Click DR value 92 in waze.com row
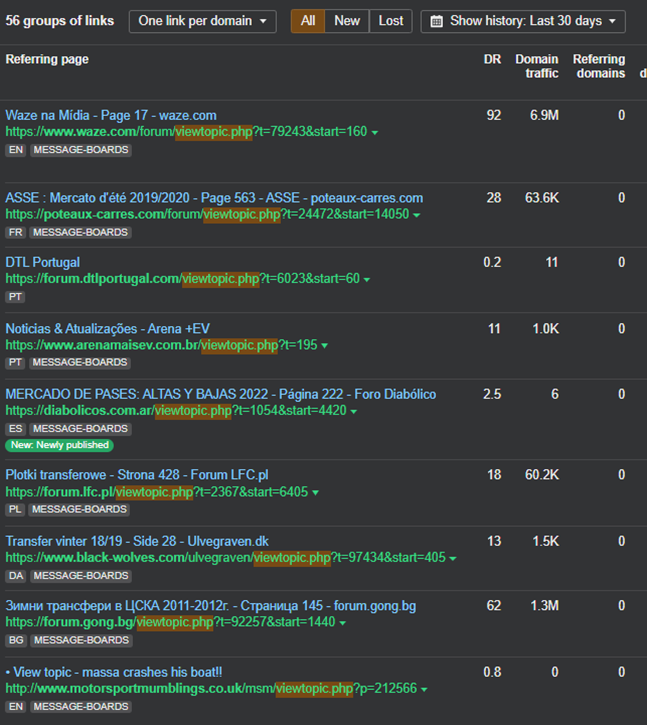647x725 pixels. (x=493, y=115)
